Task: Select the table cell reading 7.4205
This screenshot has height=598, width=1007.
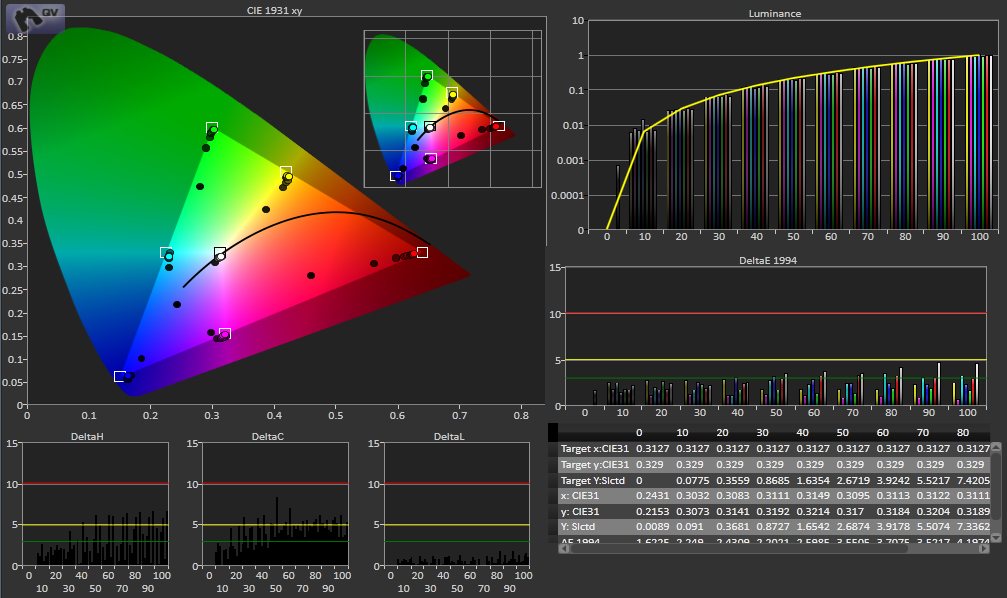Action: click(x=974, y=480)
